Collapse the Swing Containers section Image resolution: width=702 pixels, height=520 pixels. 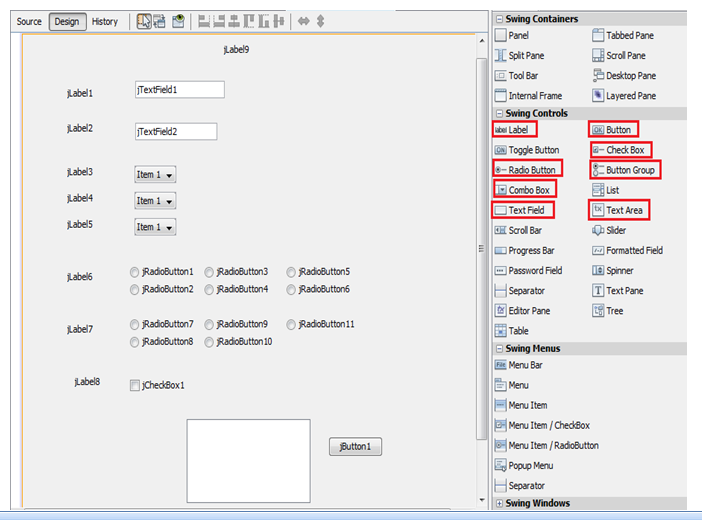click(499, 19)
